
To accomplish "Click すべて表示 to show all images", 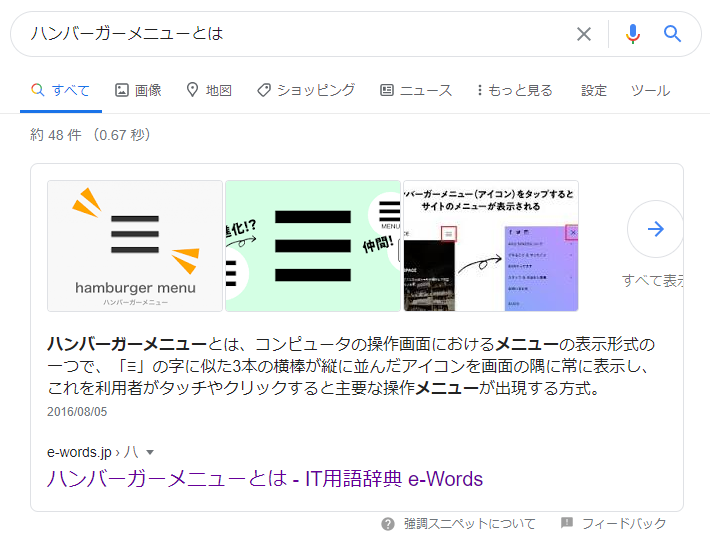I will pyautogui.click(x=652, y=280).
